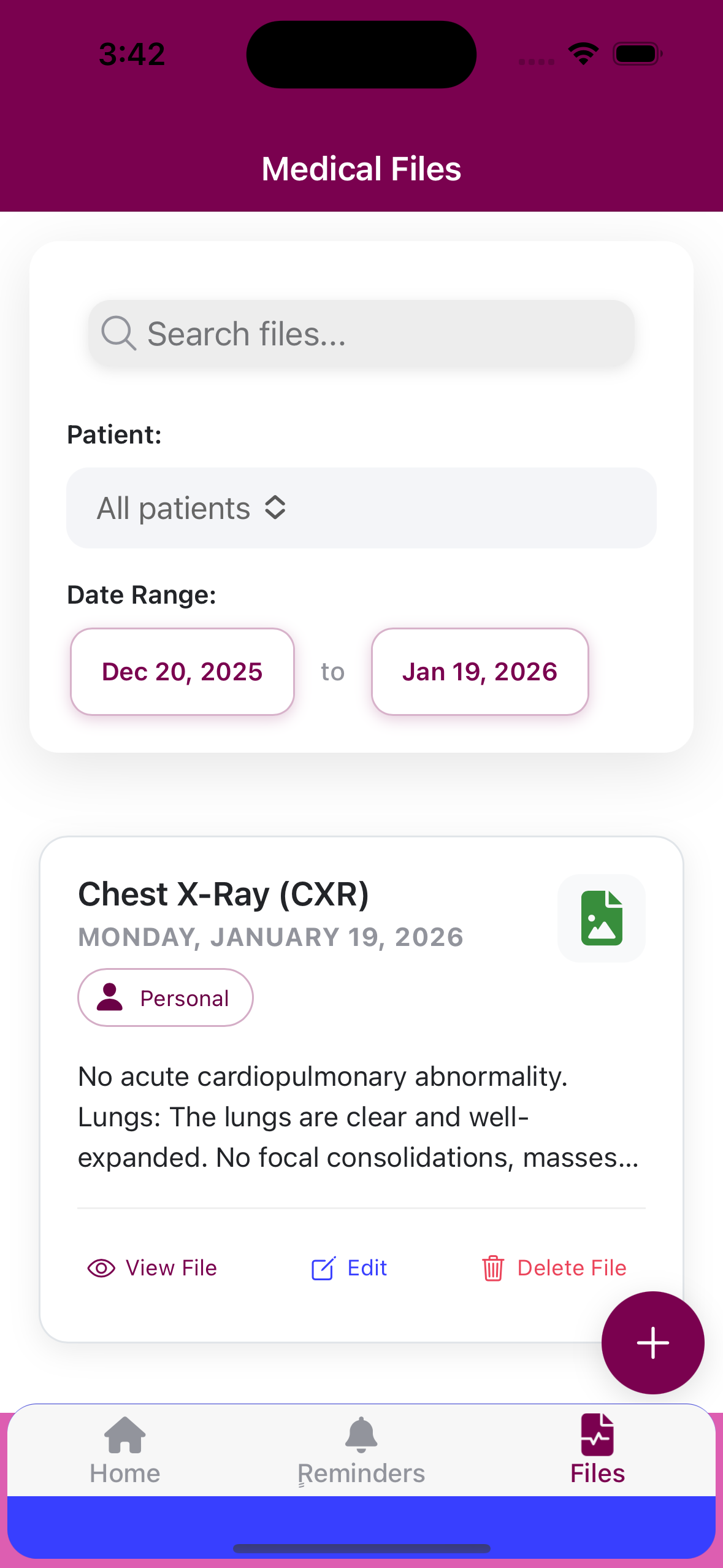Click the pencil edit icon
Viewport: 723px width, 1568px height.
(323, 1268)
